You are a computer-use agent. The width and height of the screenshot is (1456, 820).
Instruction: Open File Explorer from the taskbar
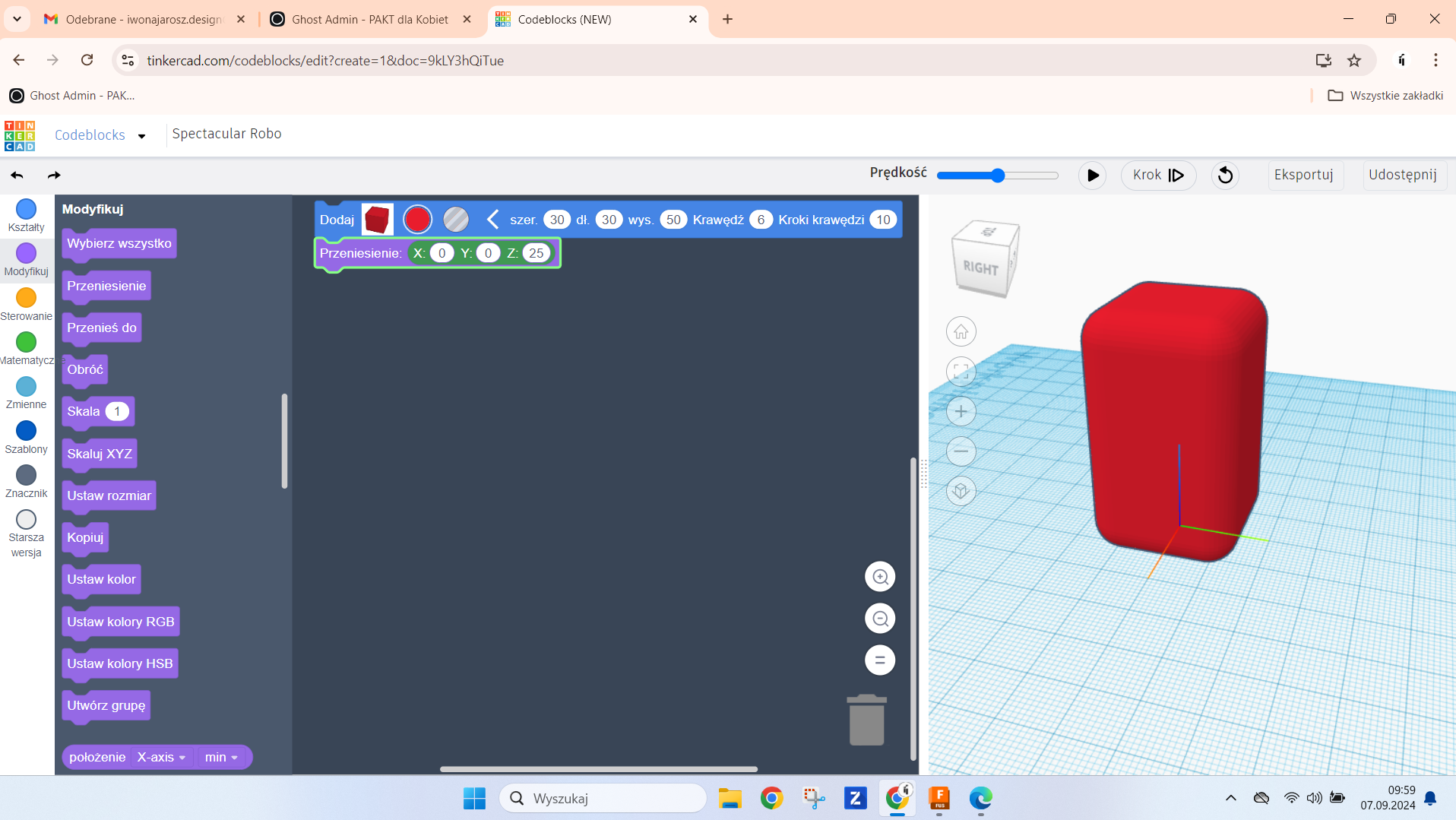730,798
